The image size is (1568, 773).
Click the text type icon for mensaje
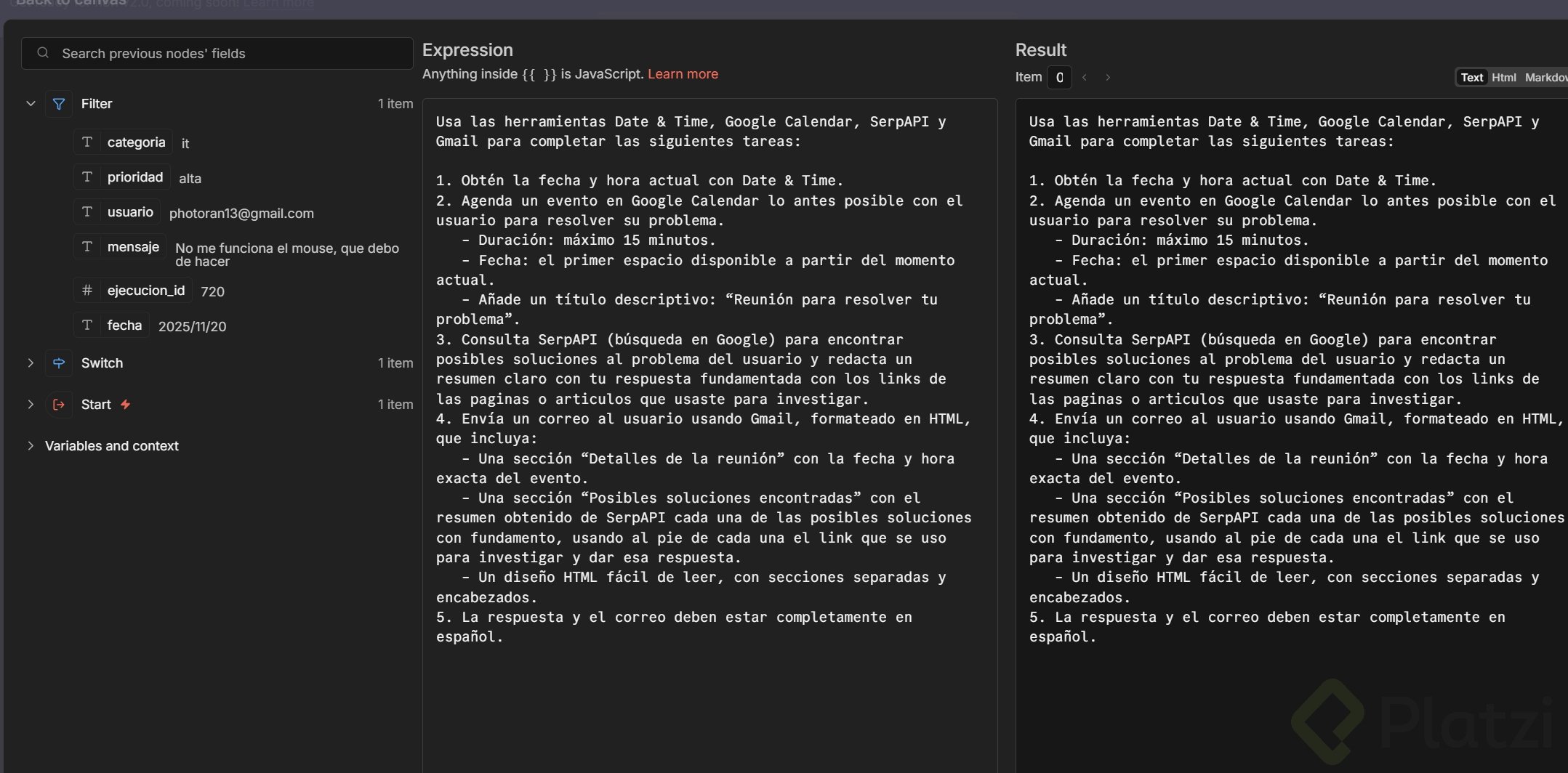click(x=87, y=247)
